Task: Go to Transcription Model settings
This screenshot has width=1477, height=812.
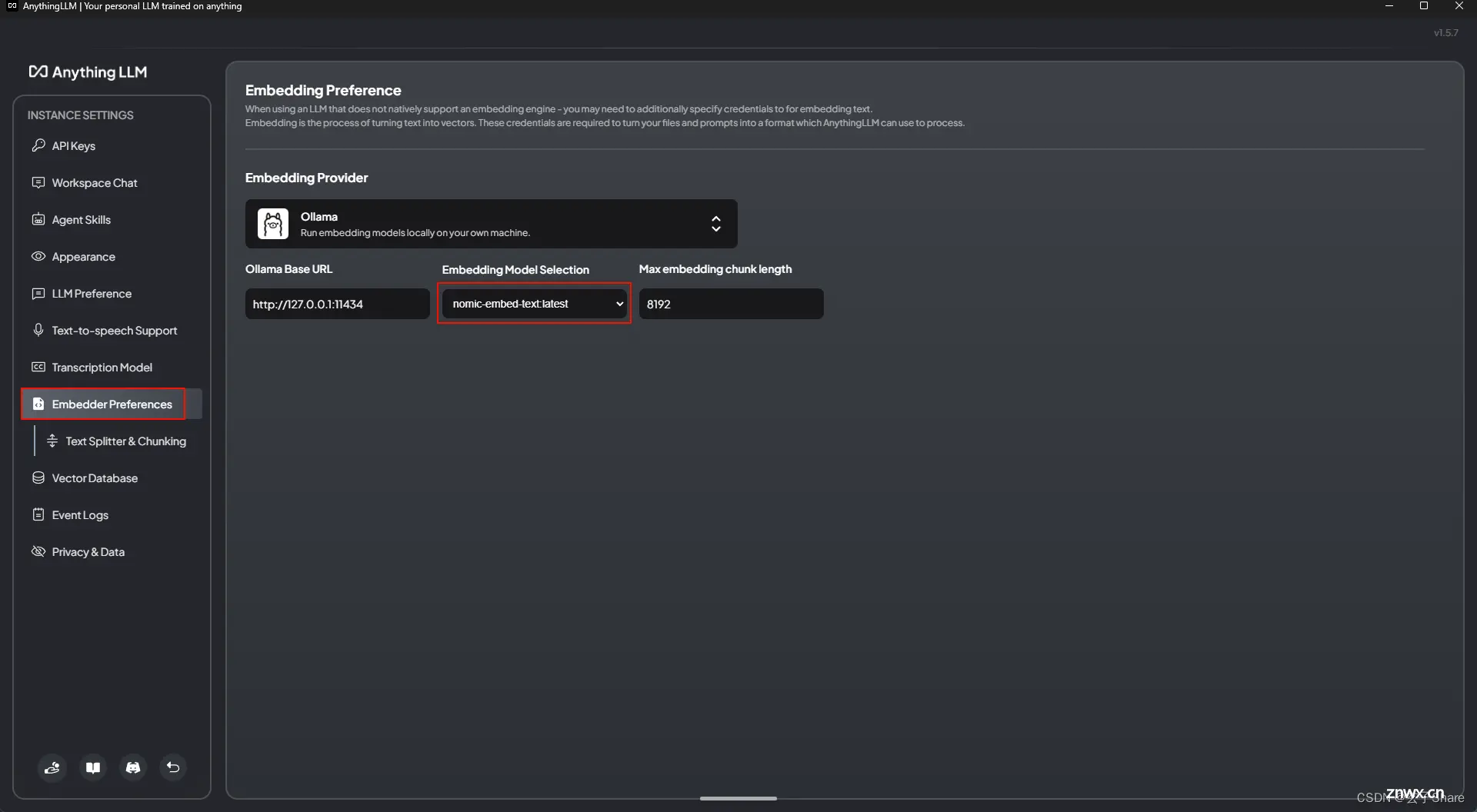Action: 112,367
